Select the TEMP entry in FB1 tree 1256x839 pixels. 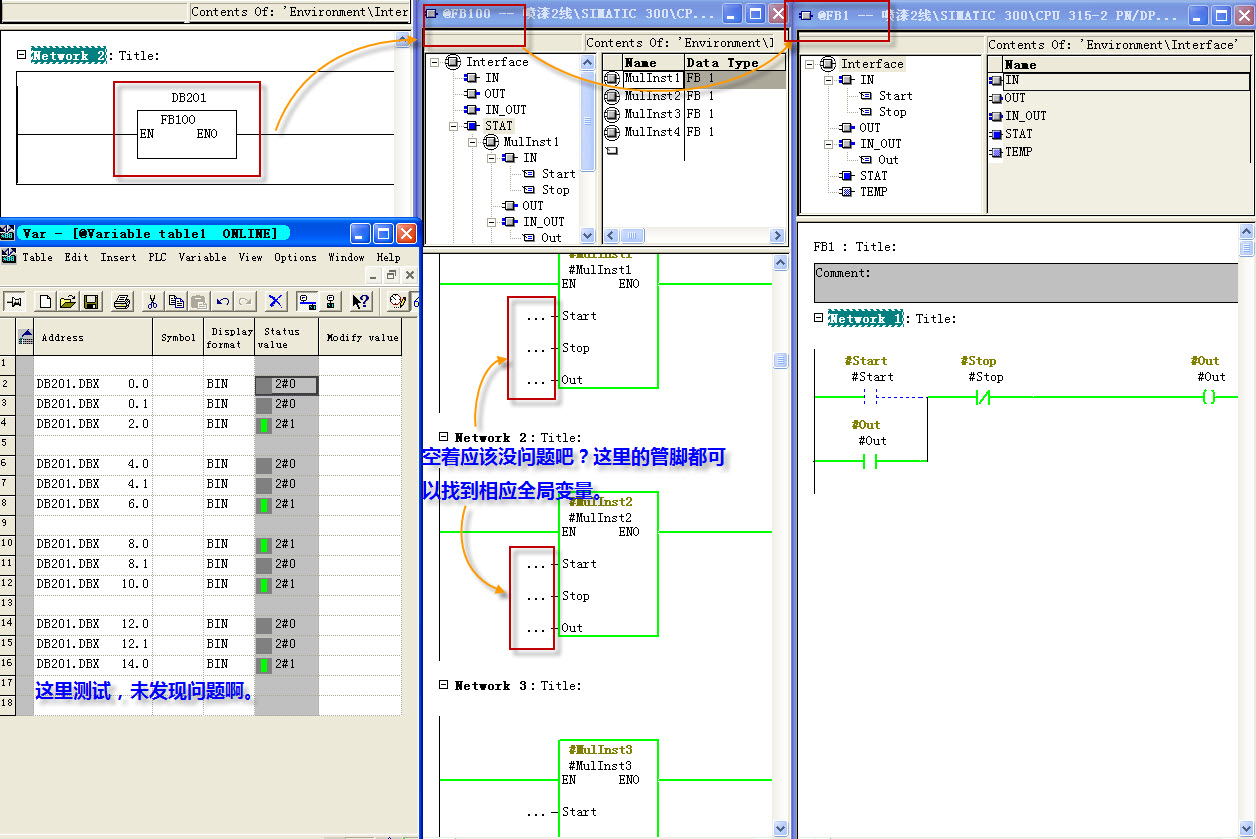click(873, 191)
